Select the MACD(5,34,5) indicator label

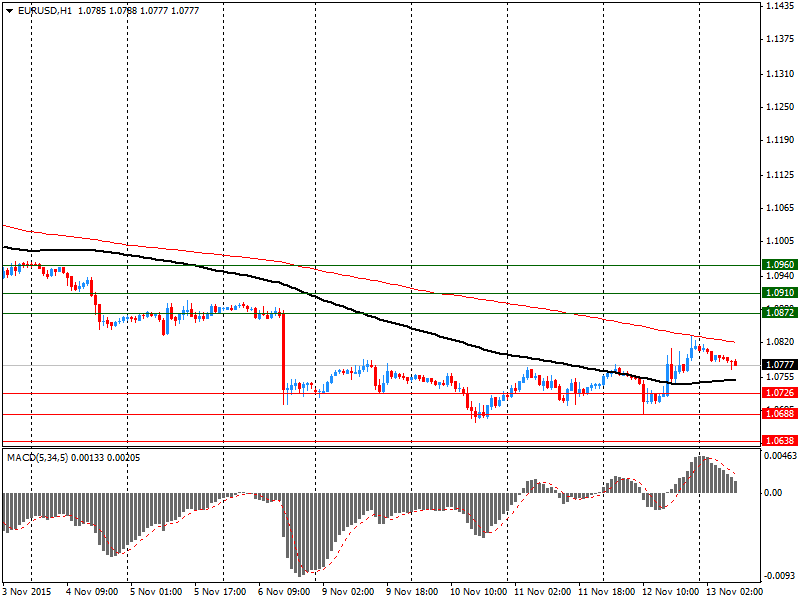coord(38,458)
